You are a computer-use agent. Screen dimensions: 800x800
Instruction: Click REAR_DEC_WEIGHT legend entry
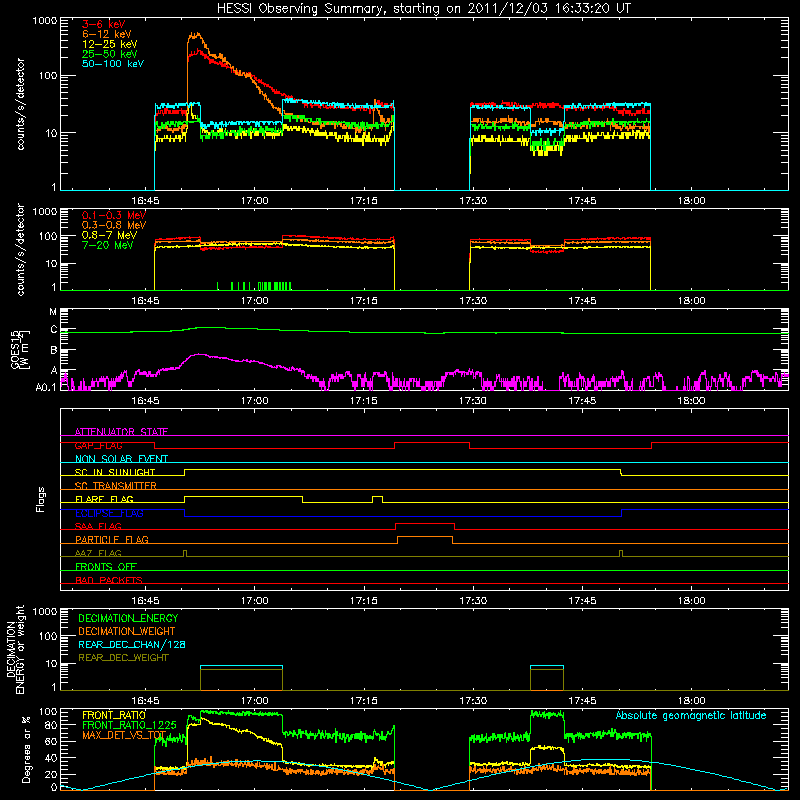tap(123, 658)
